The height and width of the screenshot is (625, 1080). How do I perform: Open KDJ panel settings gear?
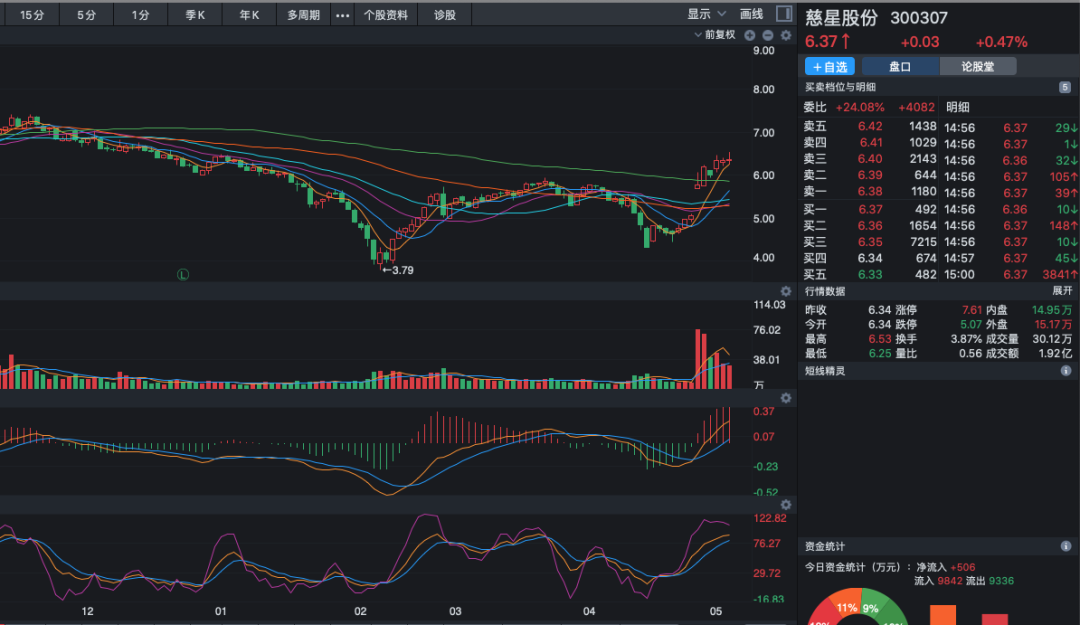(x=786, y=504)
